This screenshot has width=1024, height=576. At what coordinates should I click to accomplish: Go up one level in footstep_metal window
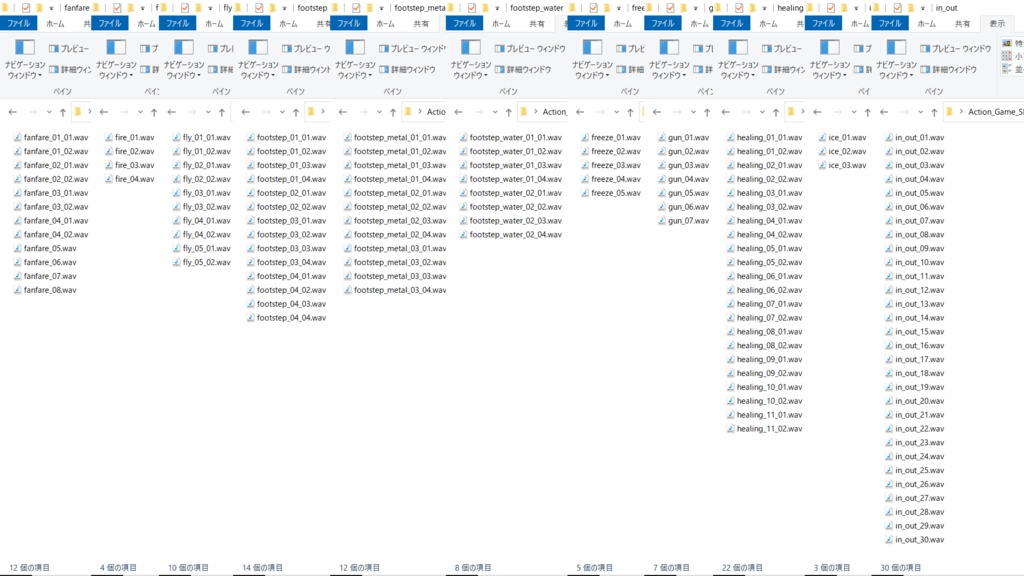[392, 112]
